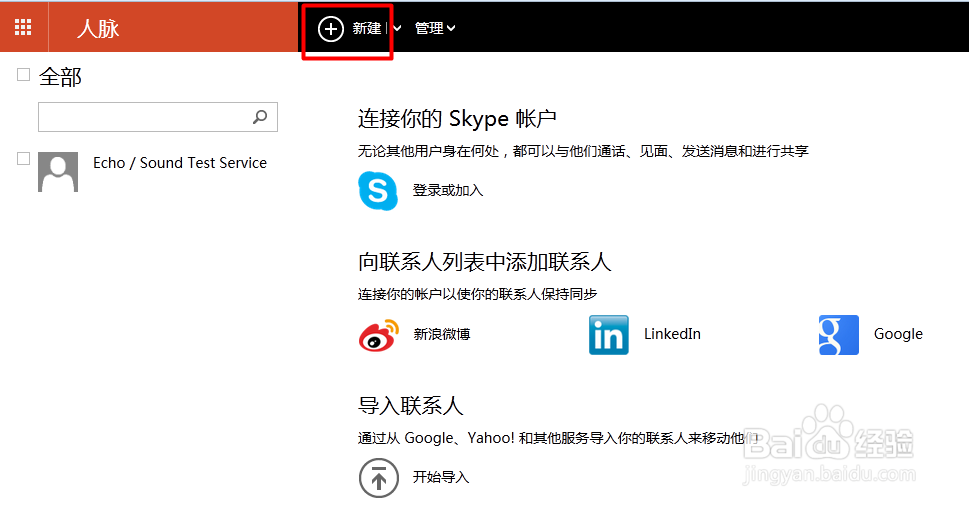Image resolution: width=969 pixels, height=507 pixels.
Task: Click the 人脉 header title
Action: click(x=98, y=28)
